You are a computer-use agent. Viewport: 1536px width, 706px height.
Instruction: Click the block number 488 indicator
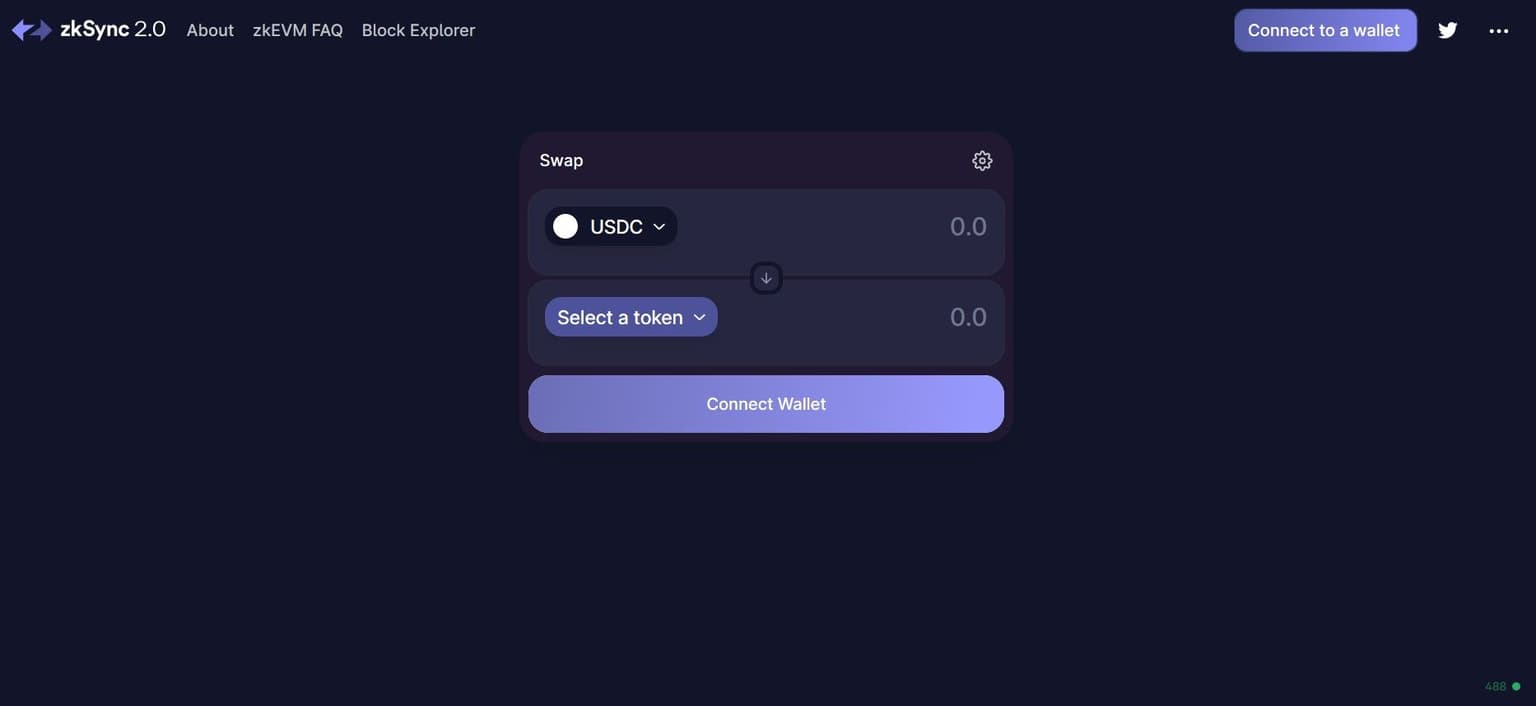pos(1495,686)
